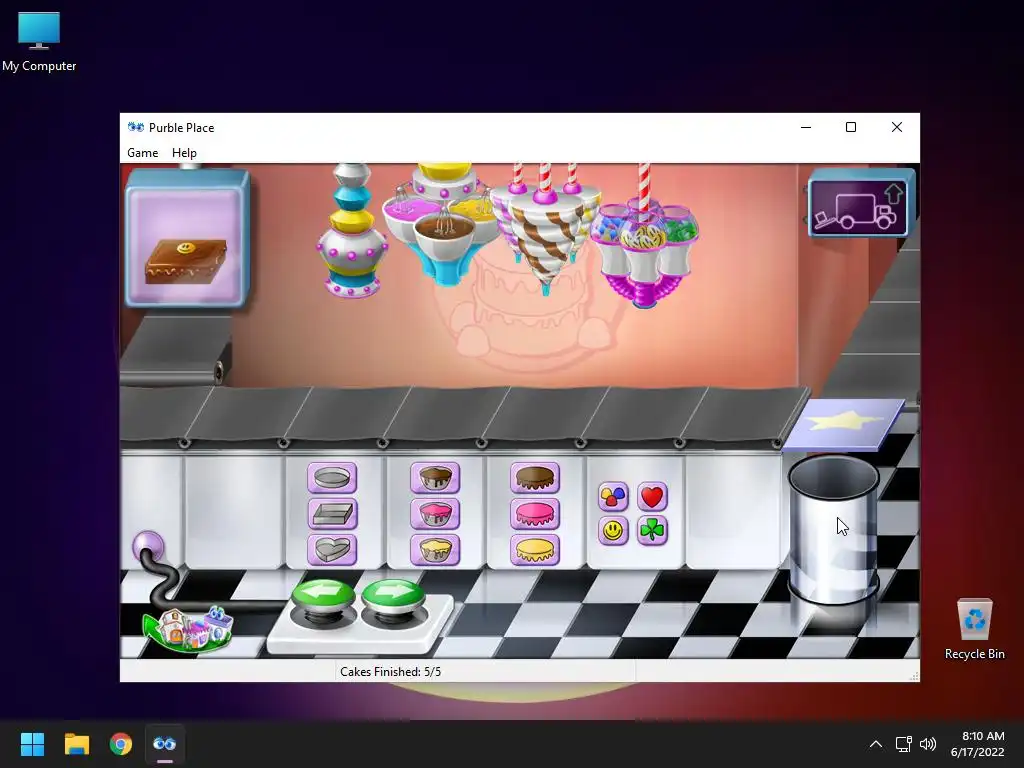Click the cake pan dispenser machine
Image resolution: width=1024 pixels, height=768 pixels.
pos(352,230)
